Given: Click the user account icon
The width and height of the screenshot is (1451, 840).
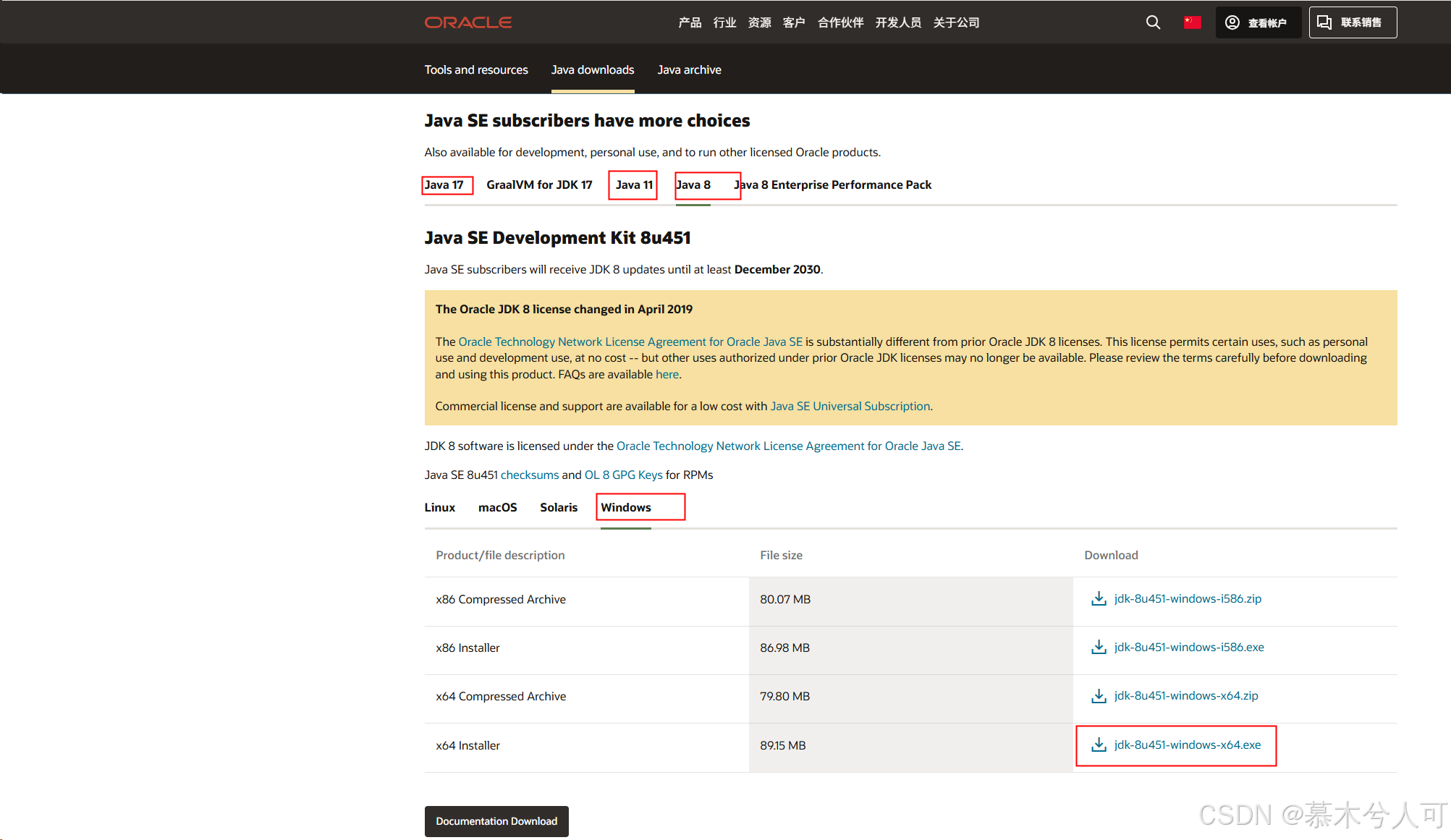Looking at the screenshot, I should (1232, 22).
